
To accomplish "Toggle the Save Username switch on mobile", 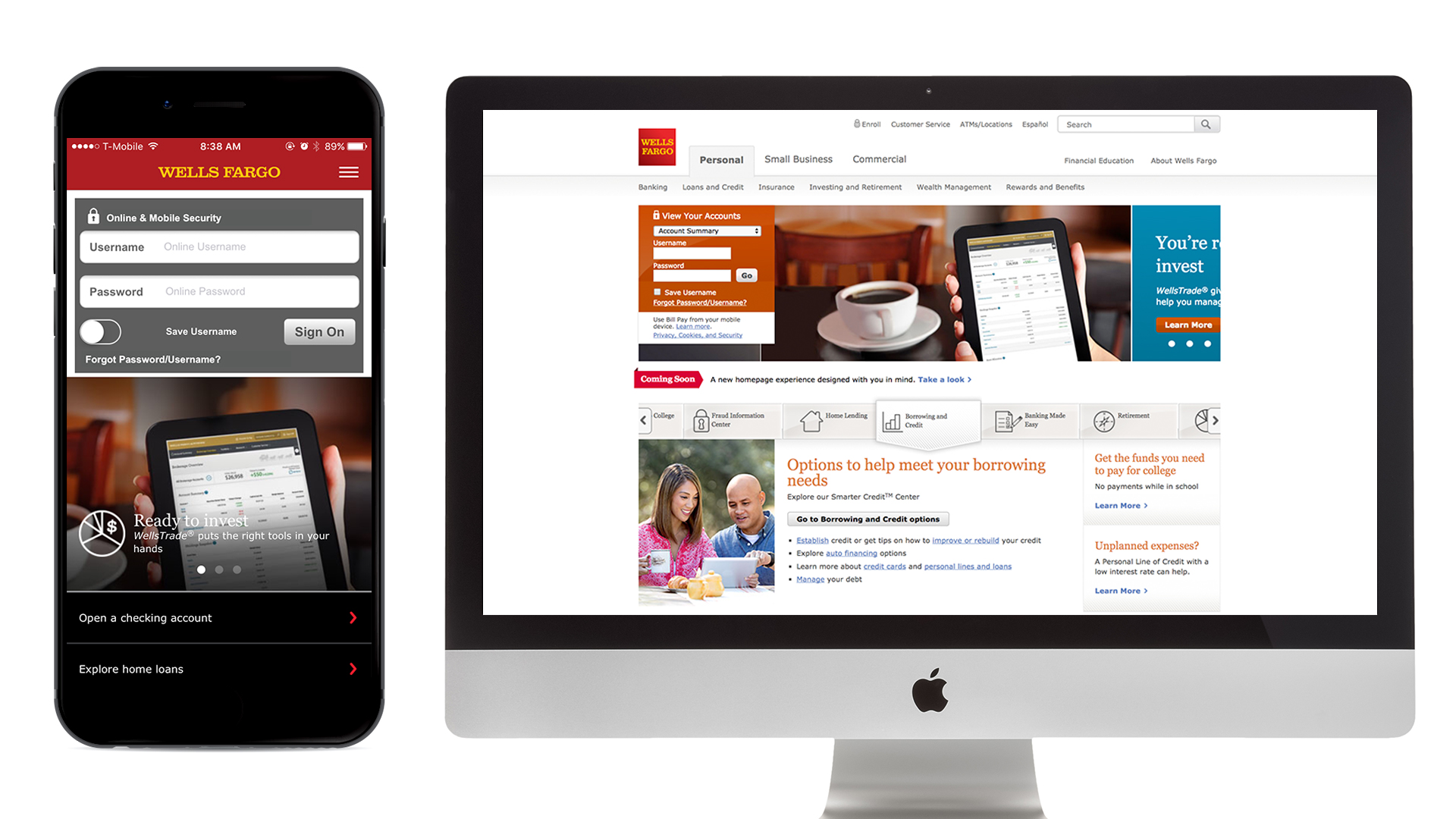I will pyautogui.click(x=100, y=331).
